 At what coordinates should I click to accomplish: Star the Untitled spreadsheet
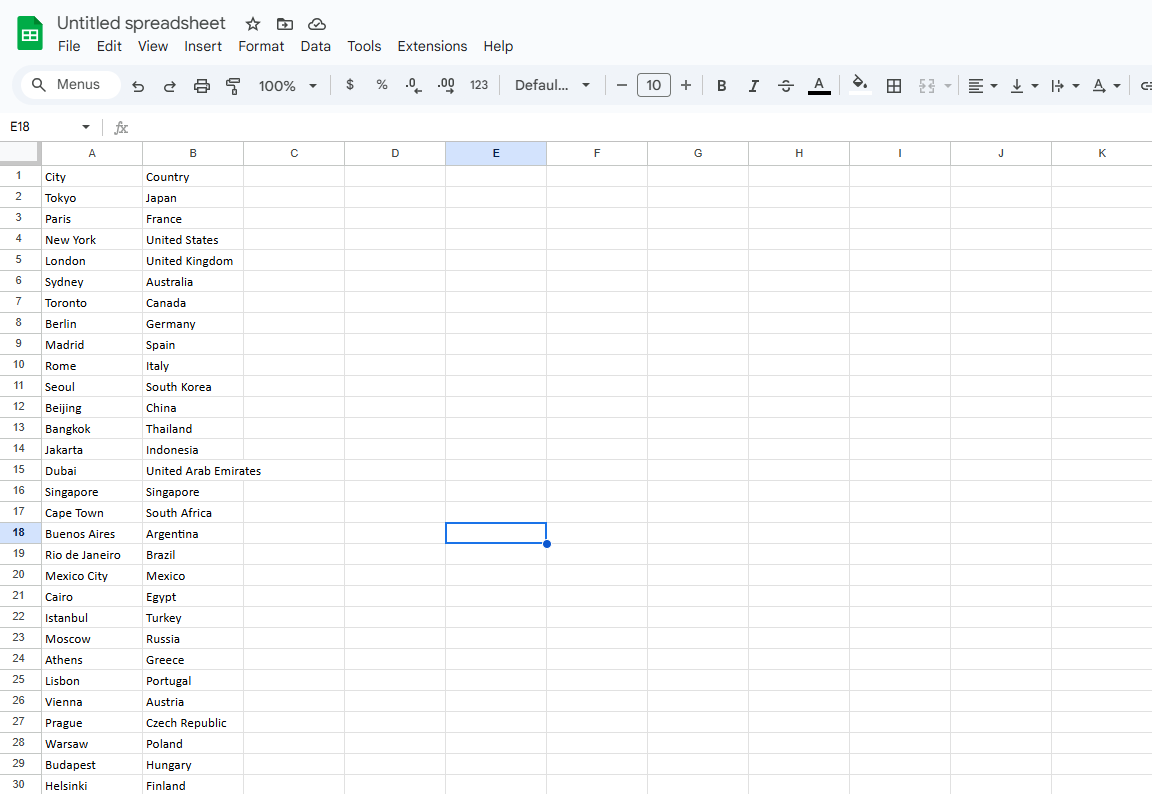[x=253, y=24]
